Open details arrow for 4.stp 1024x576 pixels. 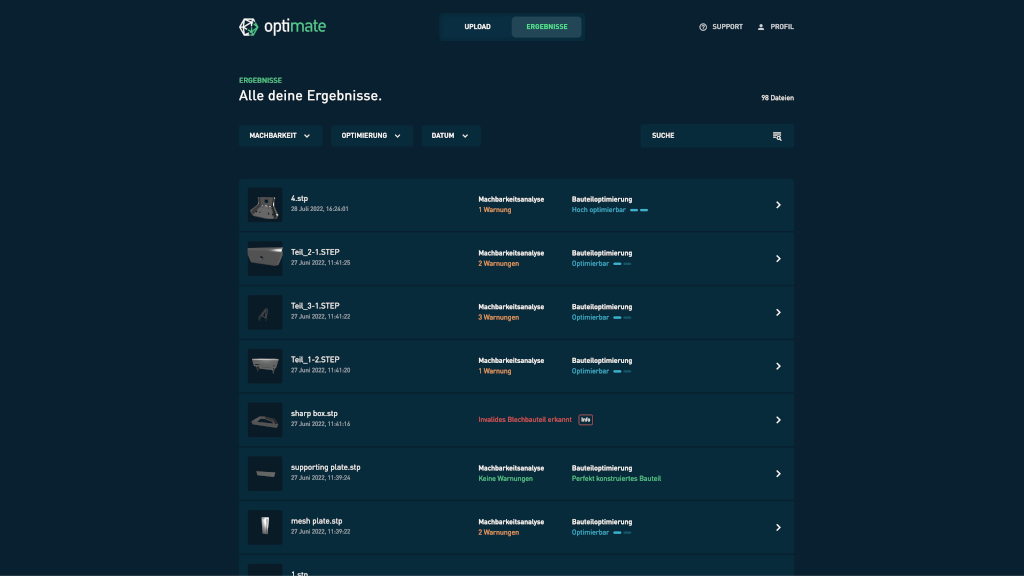pyautogui.click(x=778, y=205)
